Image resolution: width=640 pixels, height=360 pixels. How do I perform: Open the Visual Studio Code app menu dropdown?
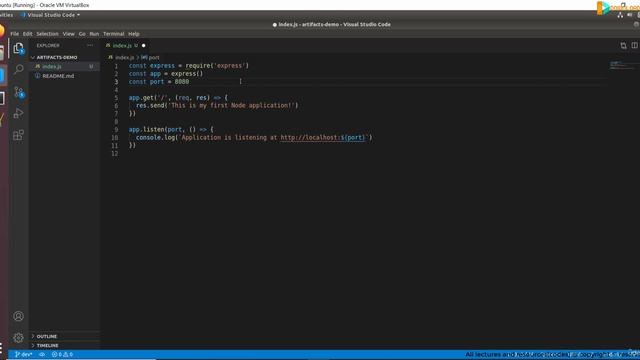(50, 15)
